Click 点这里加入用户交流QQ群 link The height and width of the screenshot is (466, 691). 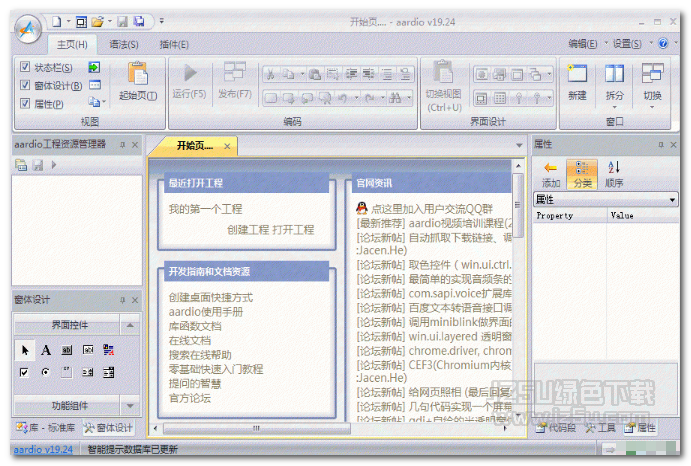(x=432, y=209)
